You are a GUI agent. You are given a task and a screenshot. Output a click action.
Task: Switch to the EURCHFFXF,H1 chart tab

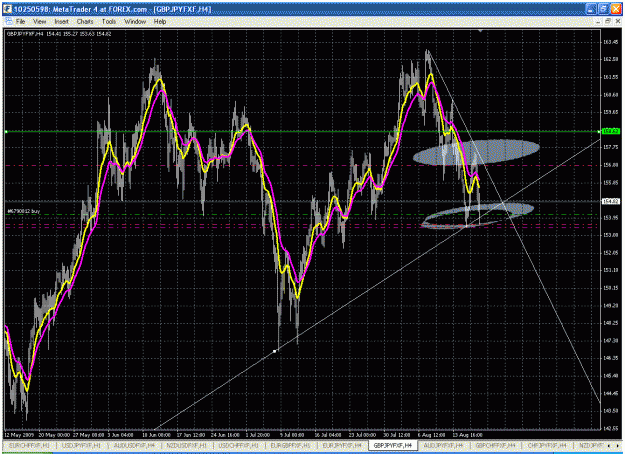tap(29, 445)
